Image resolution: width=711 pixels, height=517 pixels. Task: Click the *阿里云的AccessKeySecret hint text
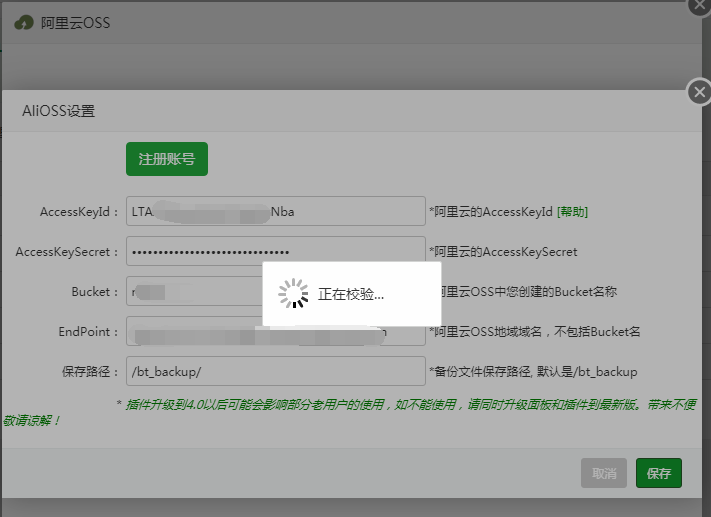pos(503,252)
